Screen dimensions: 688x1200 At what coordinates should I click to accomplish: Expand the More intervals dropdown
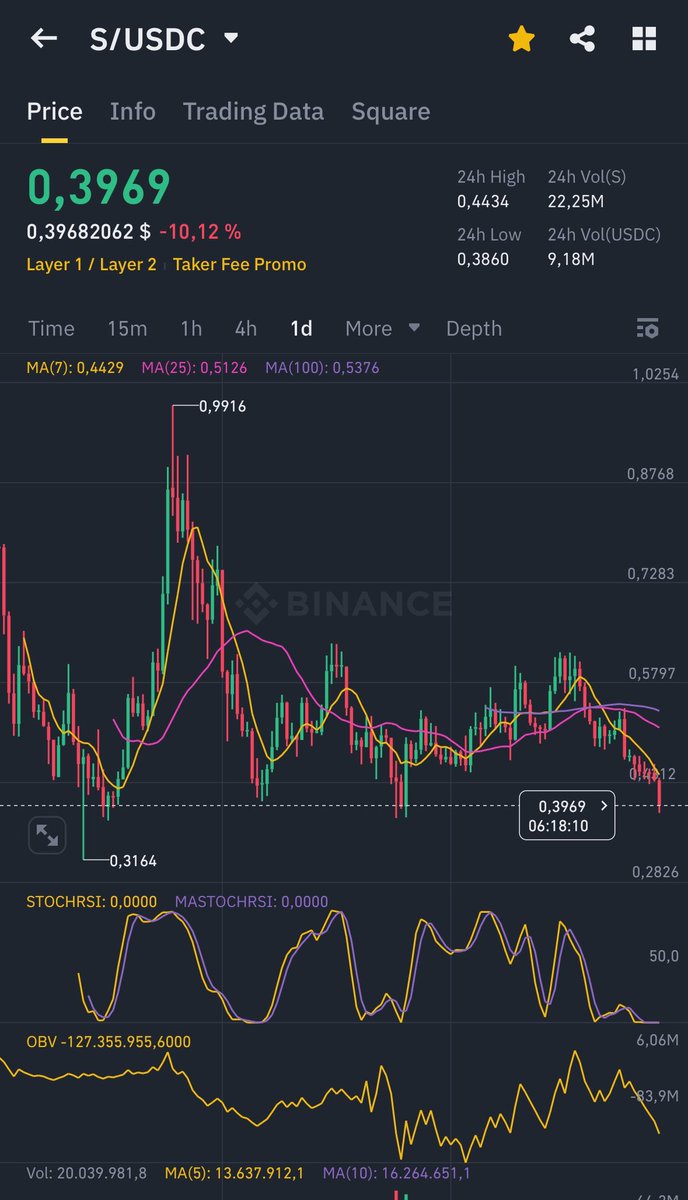pyautogui.click(x=382, y=328)
